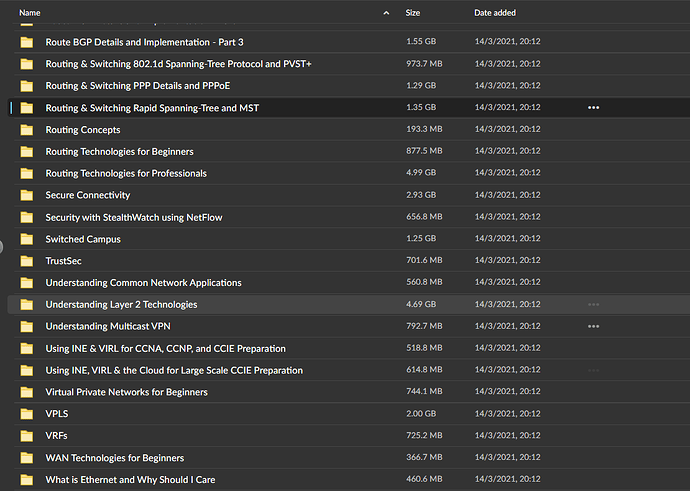Open Route BGP Details and Implementation - Part 3
Image resolution: width=690 pixels, height=491 pixels.
click(x=144, y=42)
